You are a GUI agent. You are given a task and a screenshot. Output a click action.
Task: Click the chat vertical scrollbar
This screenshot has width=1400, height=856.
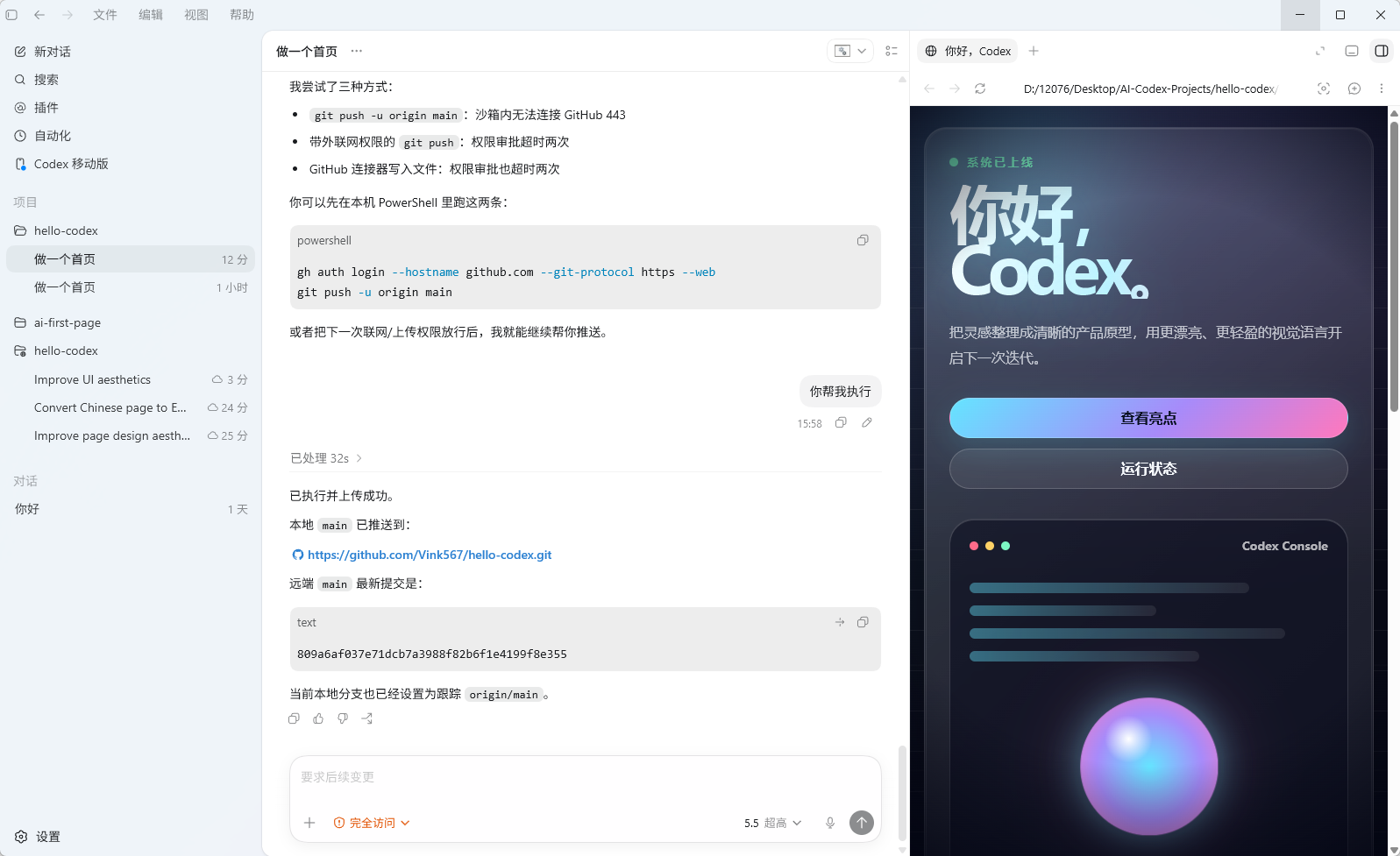click(x=902, y=793)
